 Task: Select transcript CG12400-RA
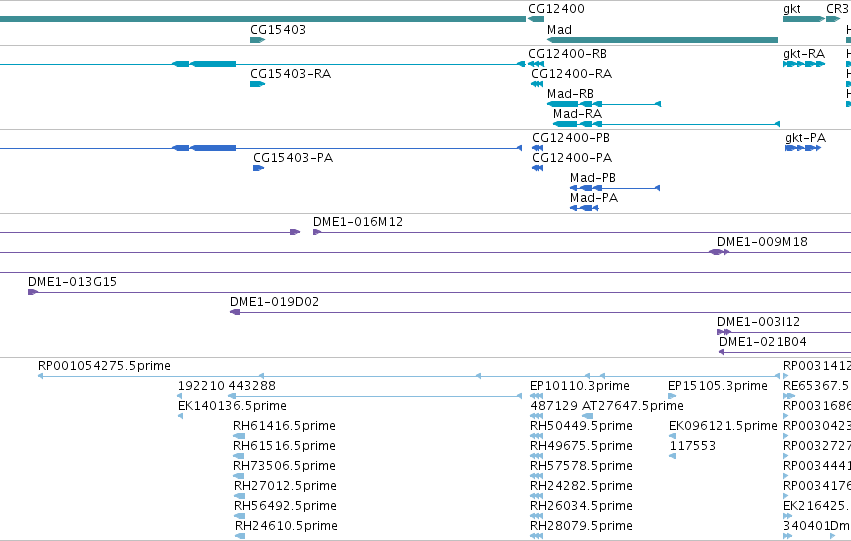(571, 74)
